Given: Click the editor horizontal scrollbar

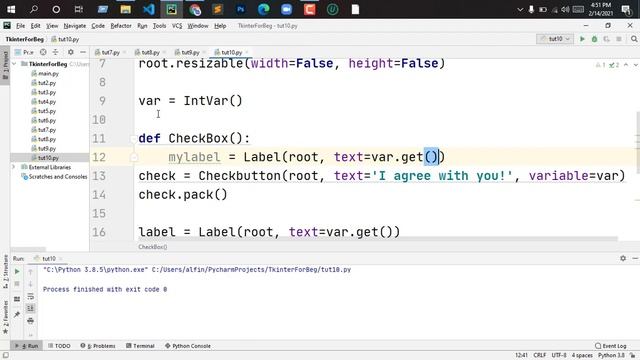Looking at the screenshot, I should click(x=378, y=239).
